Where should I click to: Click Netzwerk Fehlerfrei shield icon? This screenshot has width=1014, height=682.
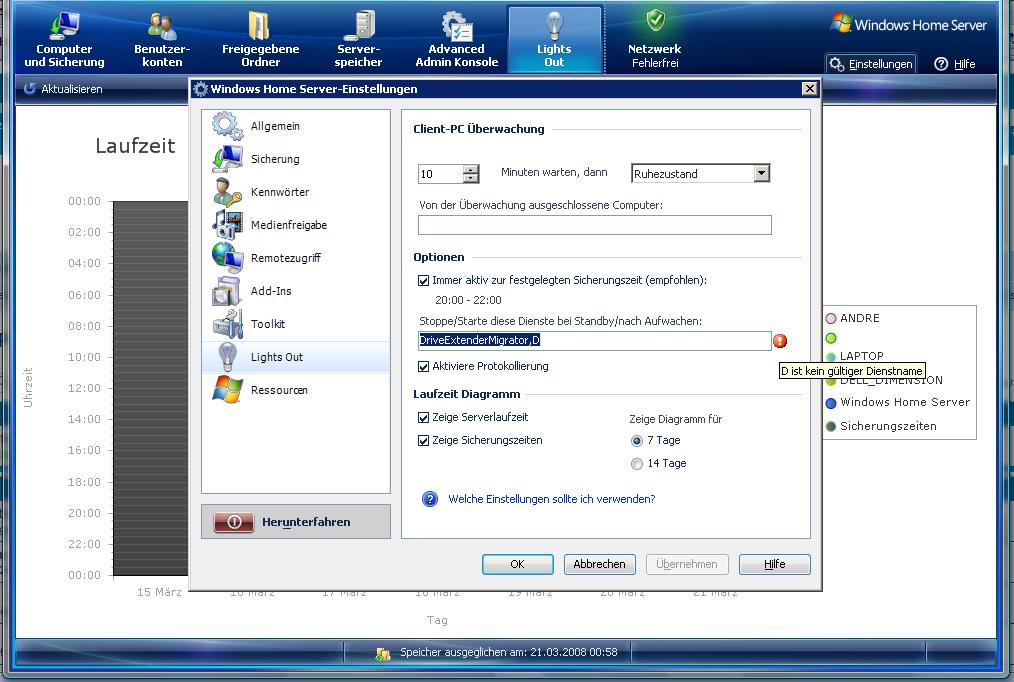(655, 21)
